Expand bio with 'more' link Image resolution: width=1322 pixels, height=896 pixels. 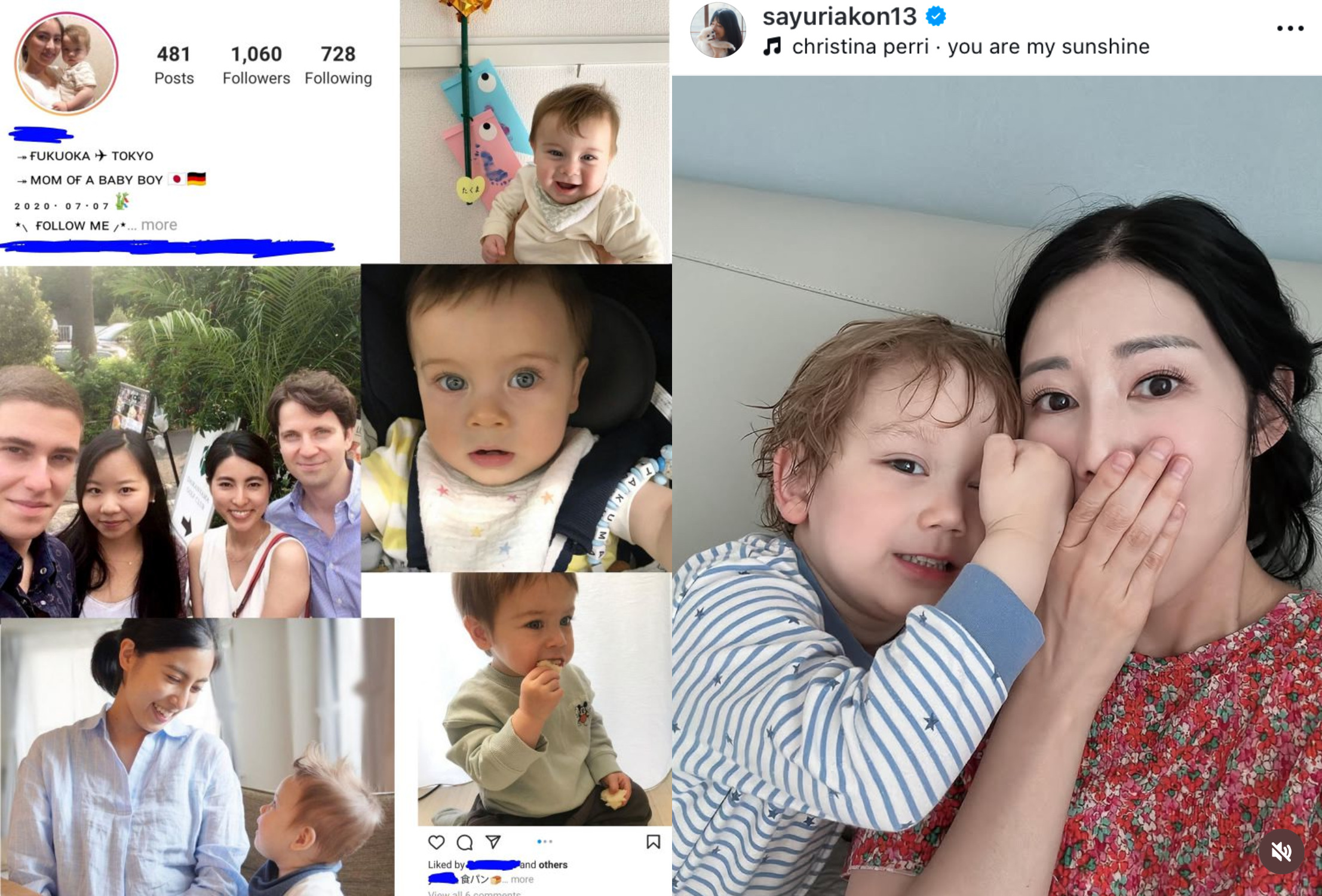point(159,225)
